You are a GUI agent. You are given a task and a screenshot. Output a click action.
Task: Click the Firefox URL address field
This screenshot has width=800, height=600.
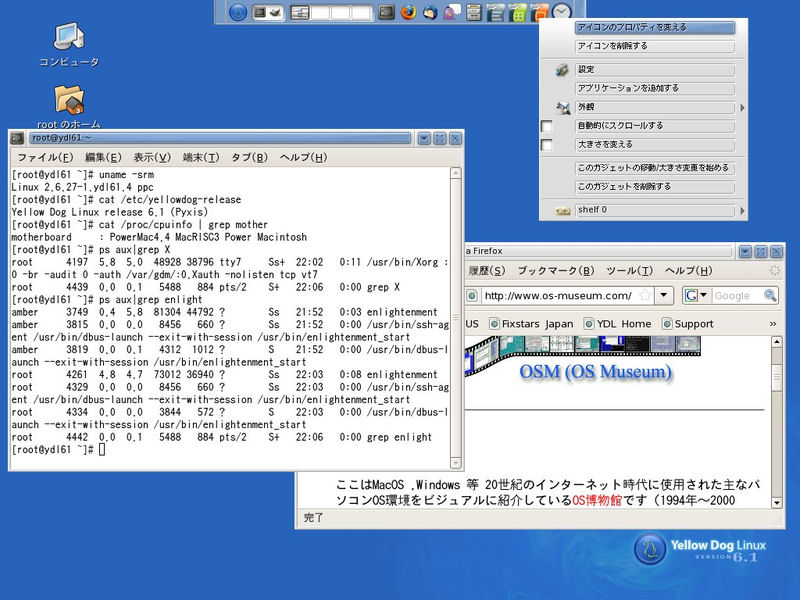[559, 295]
